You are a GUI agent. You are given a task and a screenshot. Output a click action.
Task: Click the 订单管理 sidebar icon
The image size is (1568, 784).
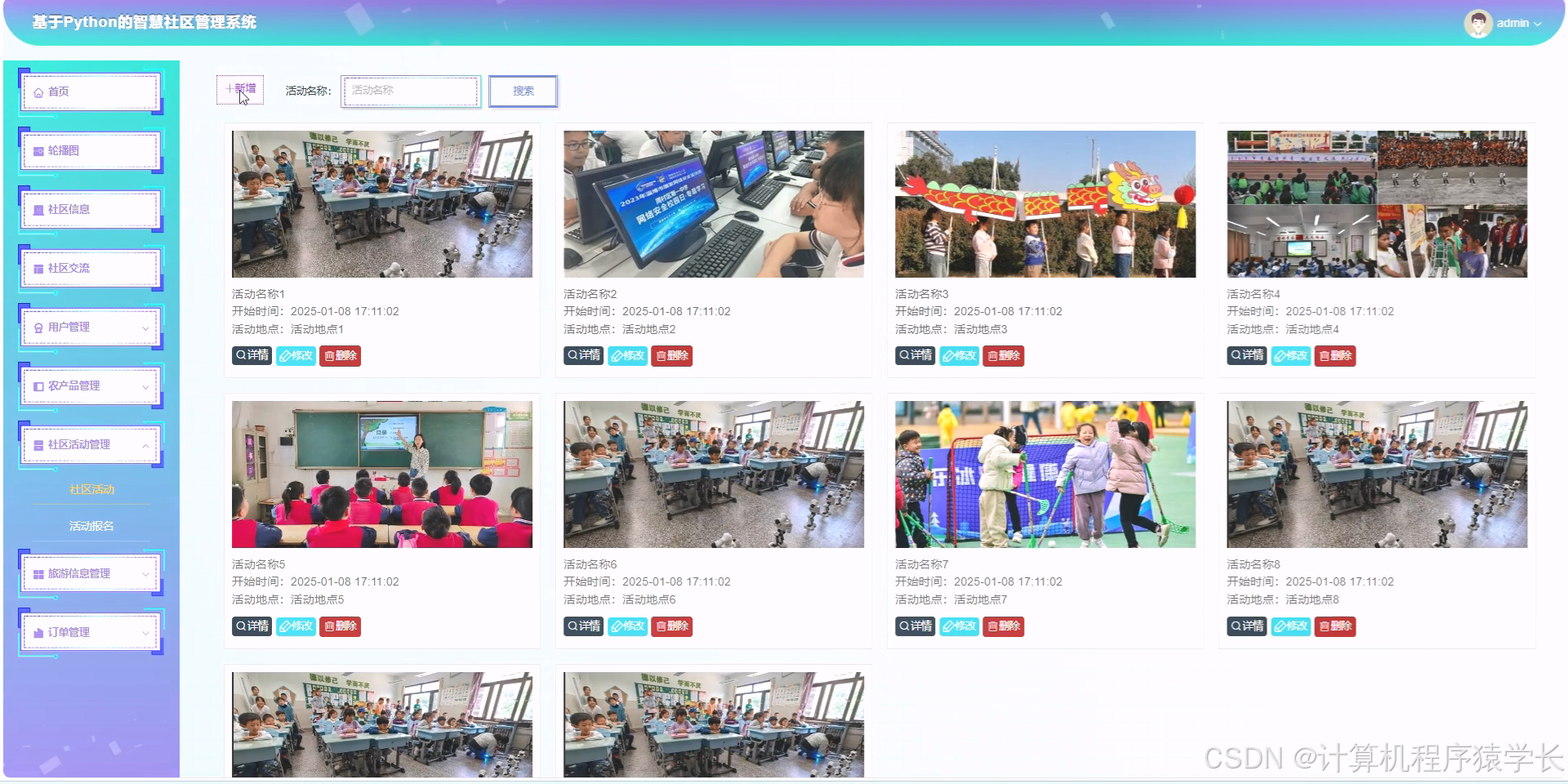38,633
